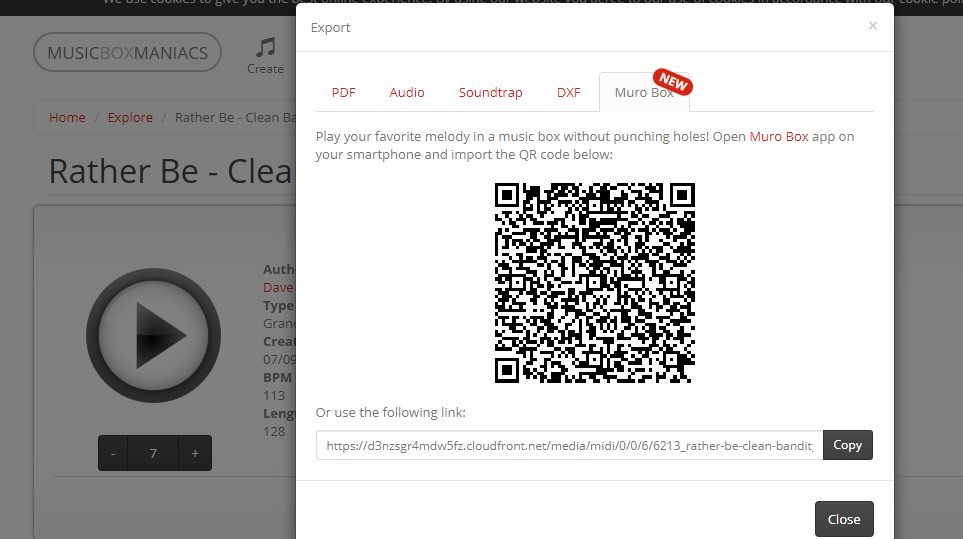Click the Rather Be page heading

172,171
